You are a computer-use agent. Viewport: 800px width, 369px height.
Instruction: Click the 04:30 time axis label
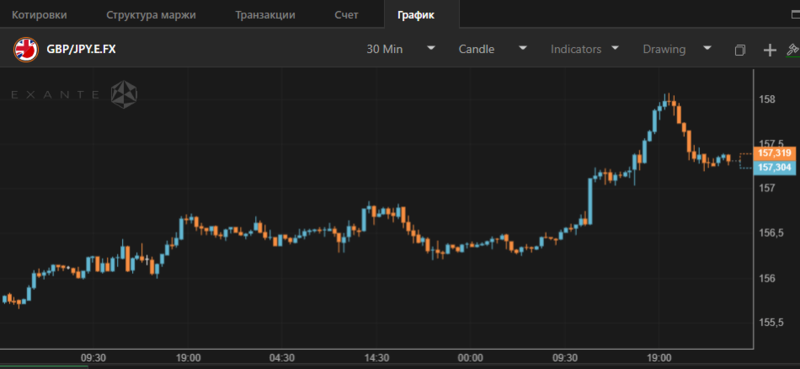282,358
